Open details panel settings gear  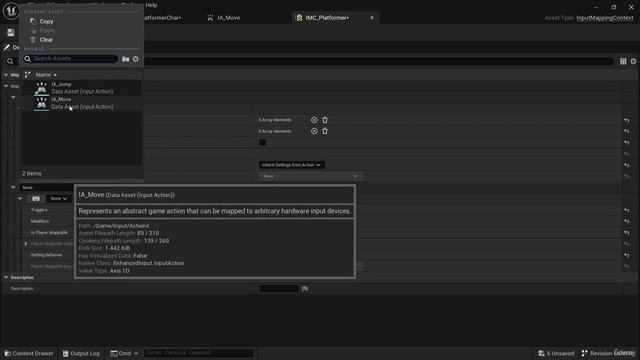click(633, 61)
